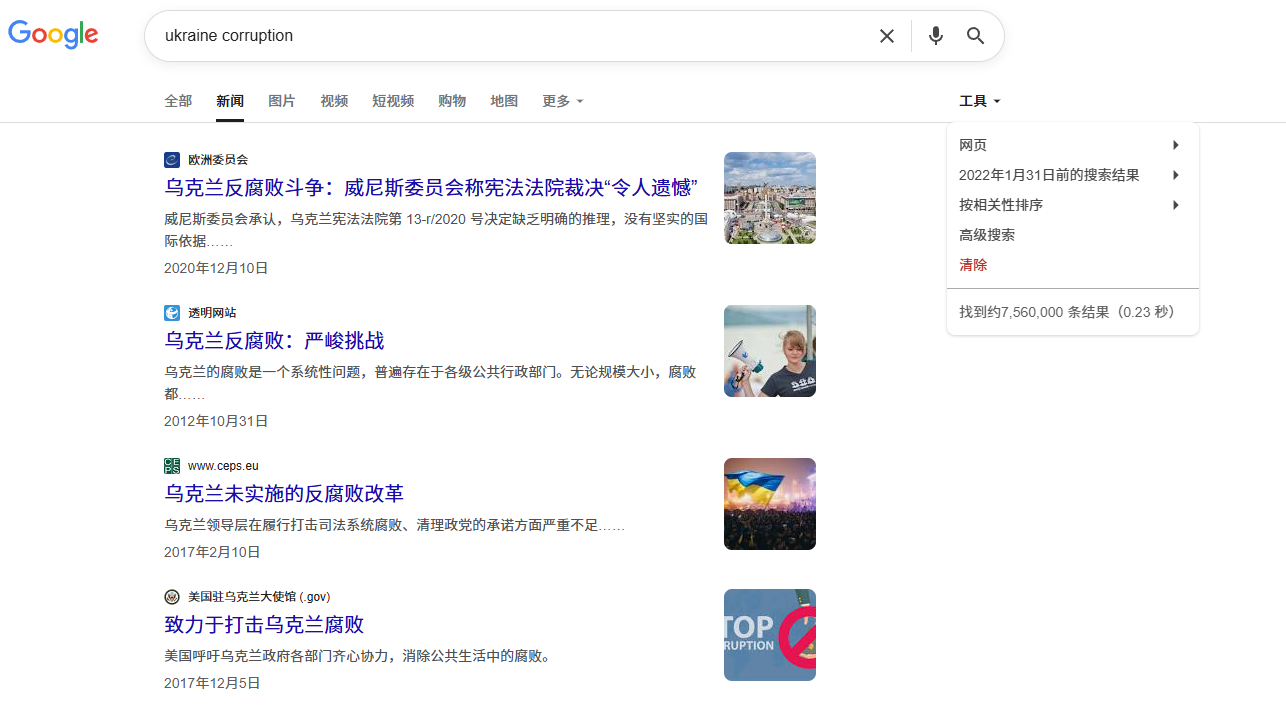This screenshot has height=713, width=1286.
Task: Click the red 清除 clear link
Action: tap(973, 265)
